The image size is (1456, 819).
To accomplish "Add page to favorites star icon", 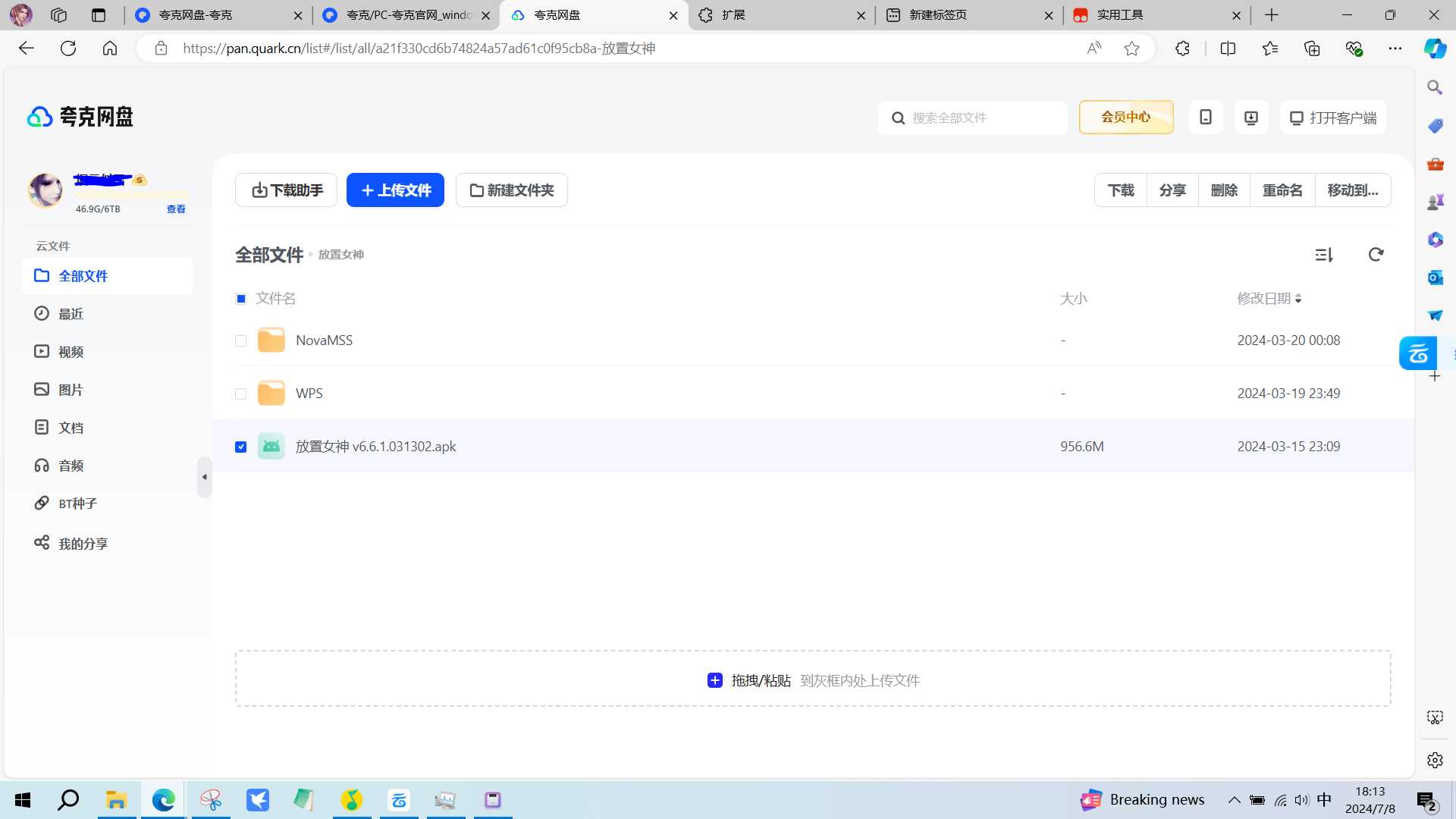I will 1131,49.
